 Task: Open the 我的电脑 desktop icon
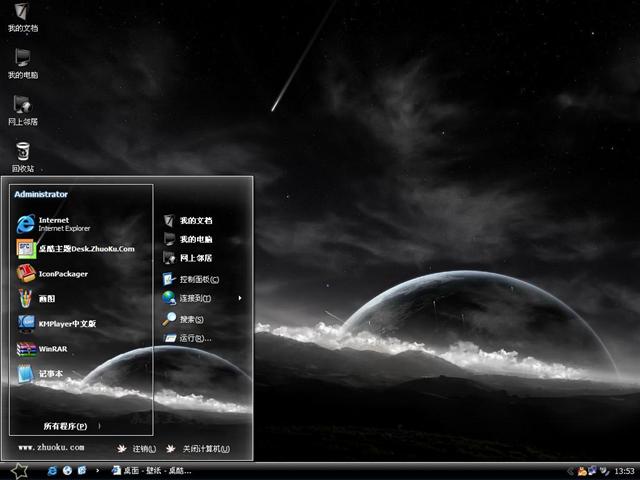[x=22, y=64]
